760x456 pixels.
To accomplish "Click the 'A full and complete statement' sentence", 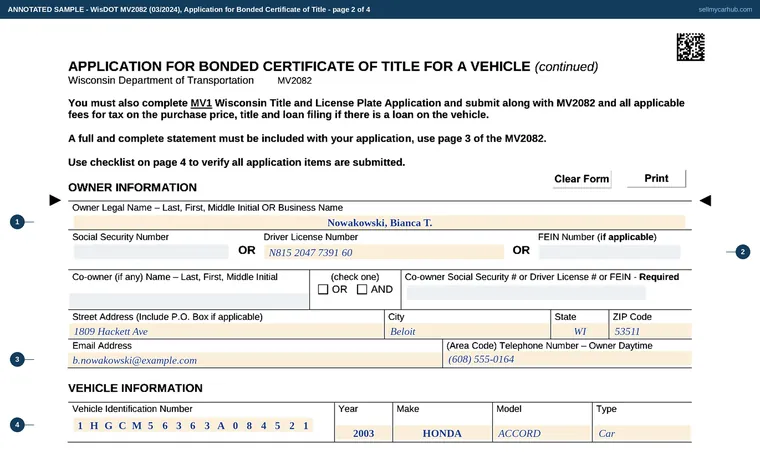I will point(307,139).
